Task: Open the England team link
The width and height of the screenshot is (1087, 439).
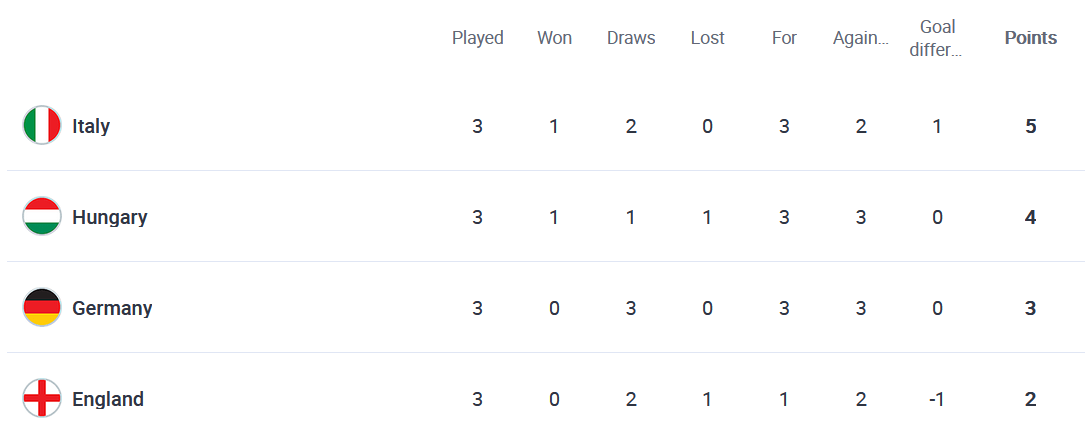Action: [x=108, y=399]
